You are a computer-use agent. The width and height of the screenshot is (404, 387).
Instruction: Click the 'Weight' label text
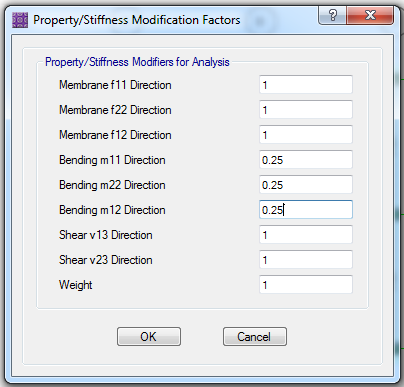pos(76,285)
